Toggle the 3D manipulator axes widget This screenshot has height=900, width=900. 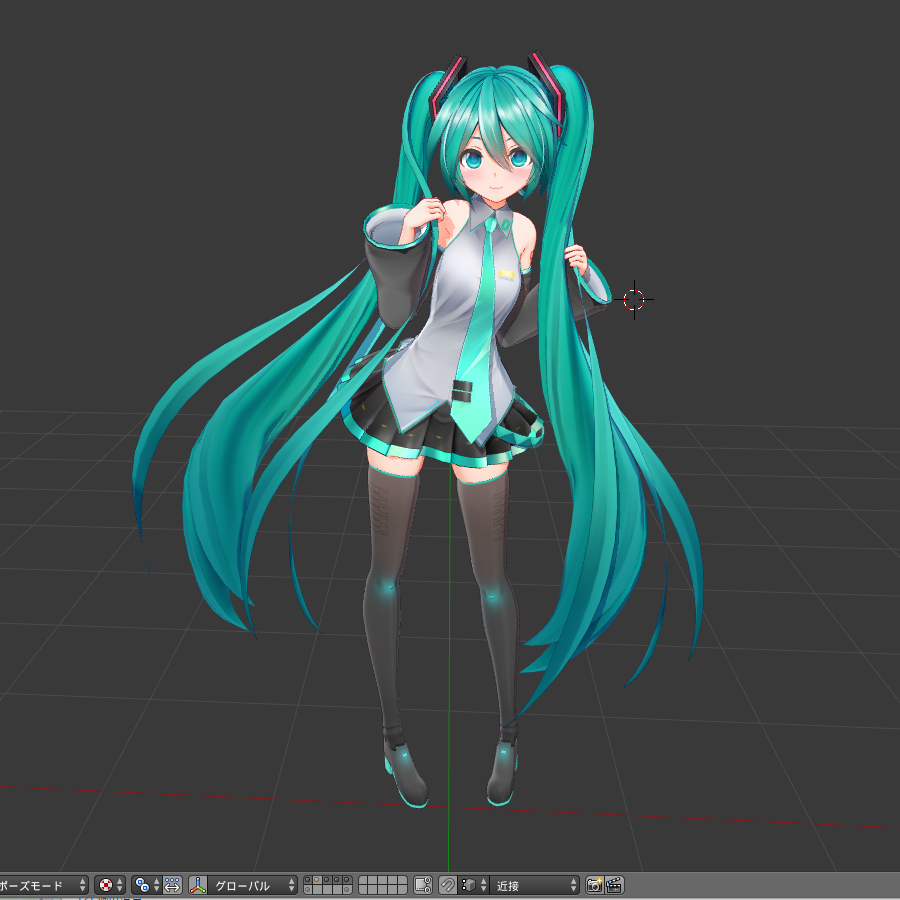pyautogui.click(x=197, y=885)
